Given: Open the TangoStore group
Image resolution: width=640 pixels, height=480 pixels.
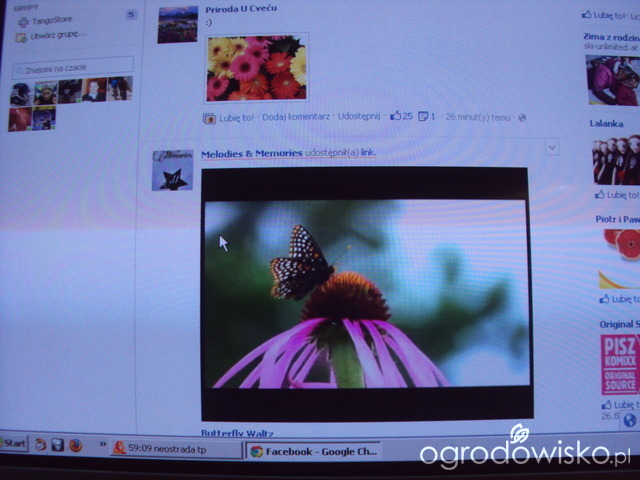Looking at the screenshot, I should (x=52, y=20).
